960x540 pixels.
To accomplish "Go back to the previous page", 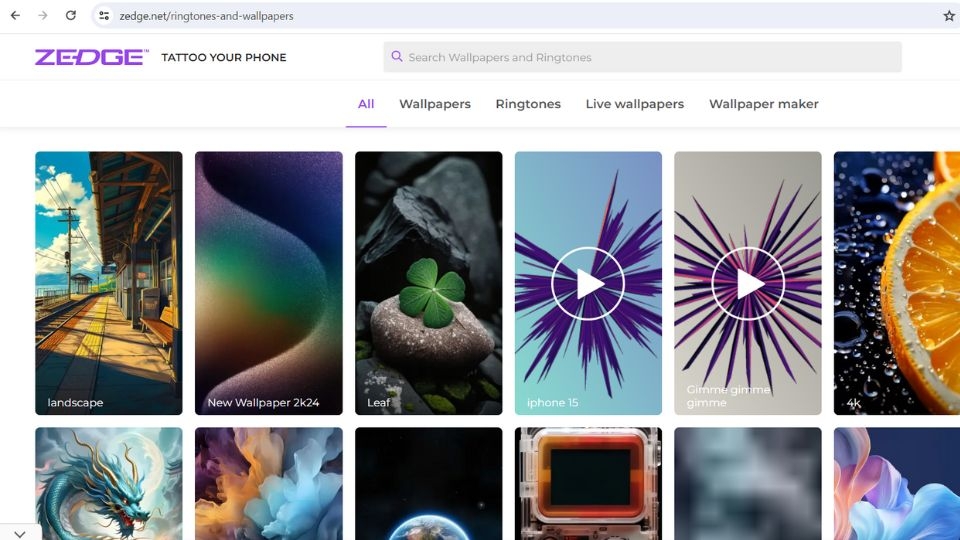I will 15,16.
